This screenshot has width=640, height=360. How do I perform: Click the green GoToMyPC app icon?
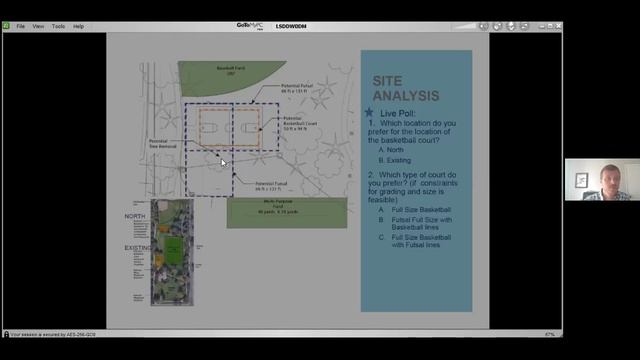click(7, 26)
